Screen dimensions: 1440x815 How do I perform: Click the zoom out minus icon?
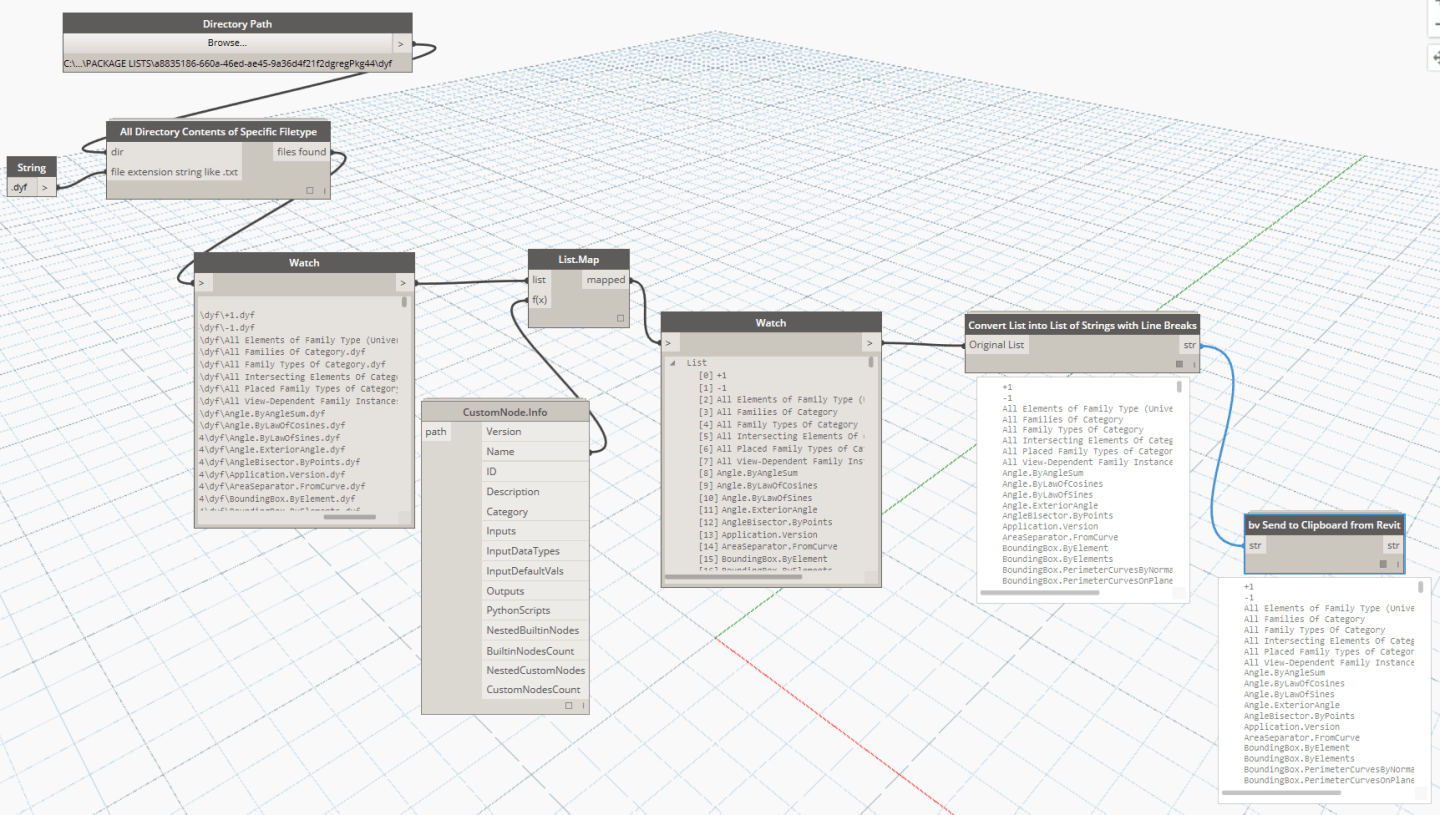pos(1435,22)
